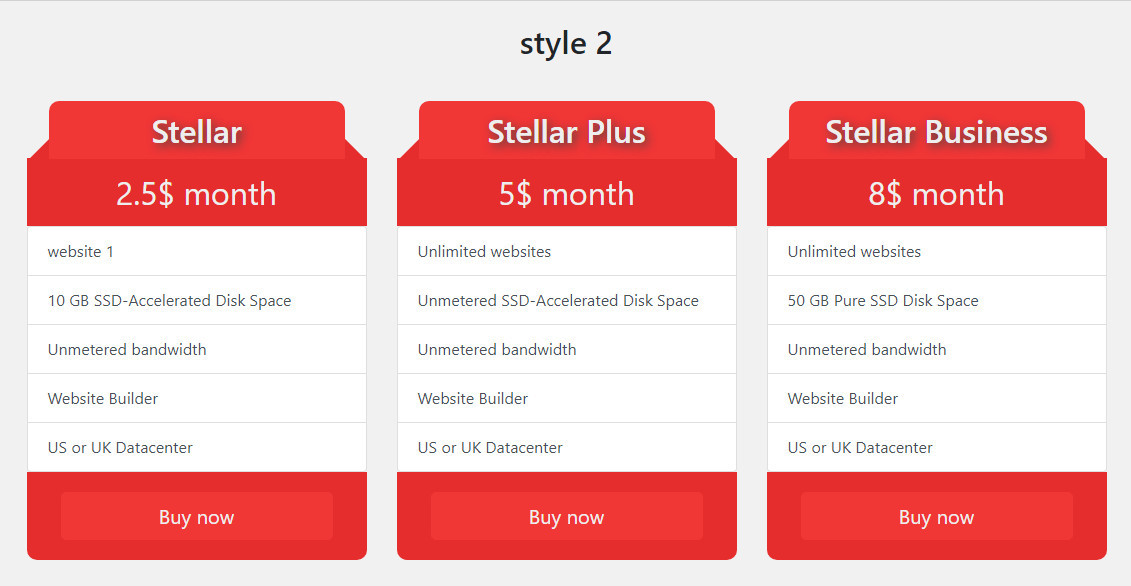Click the 8$ month price

(x=937, y=193)
